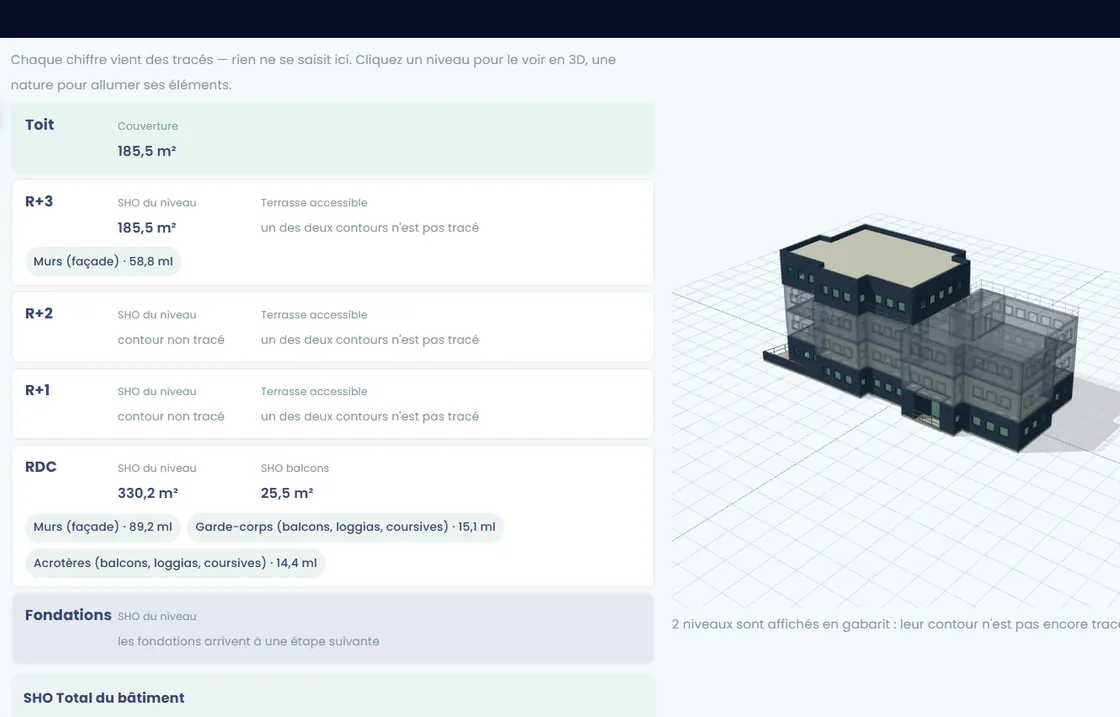Click the RDC value "330,2 m²"
Viewport: 1120px width, 717px height.
point(148,493)
